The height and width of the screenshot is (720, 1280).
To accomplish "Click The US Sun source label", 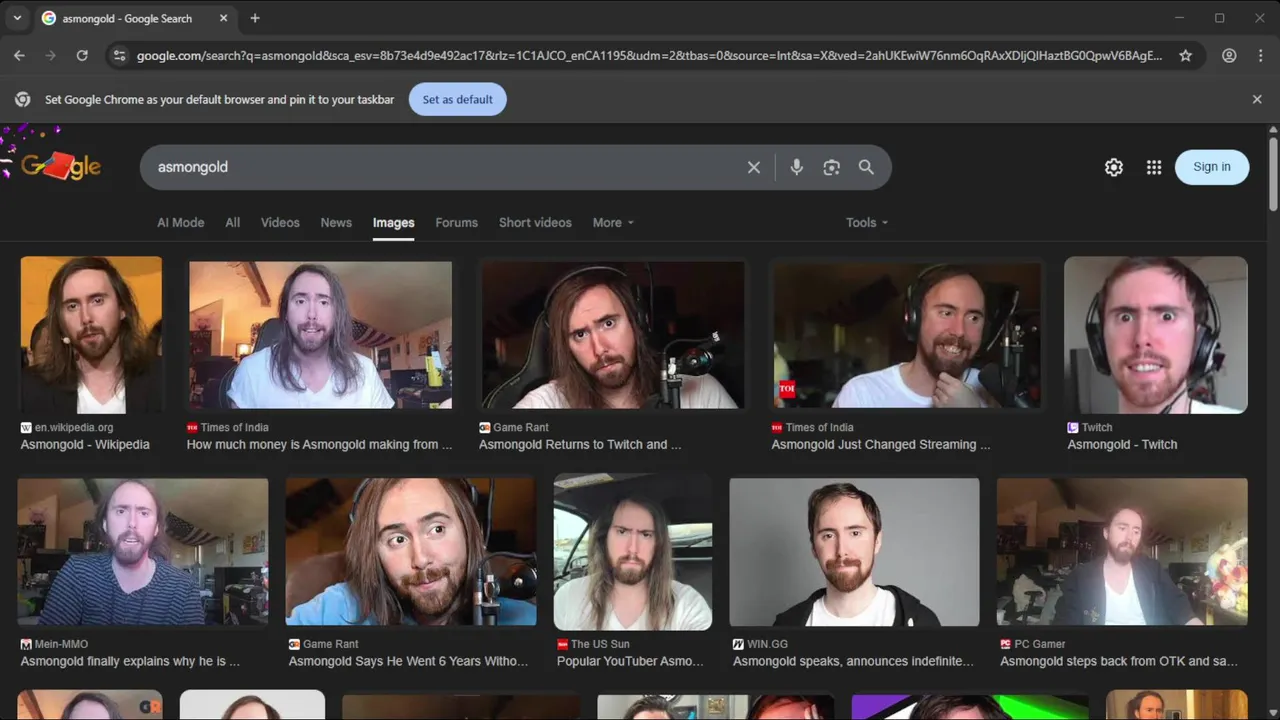I will pyautogui.click(x=600, y=644).
